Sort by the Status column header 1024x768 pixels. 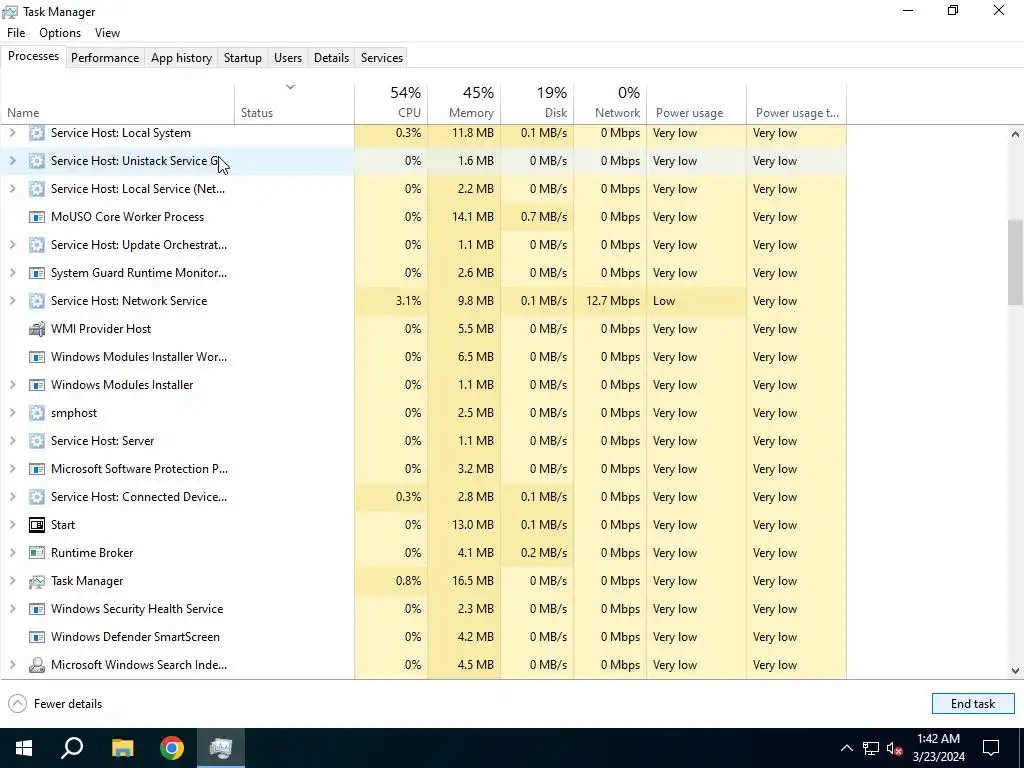tap(295, 104)
